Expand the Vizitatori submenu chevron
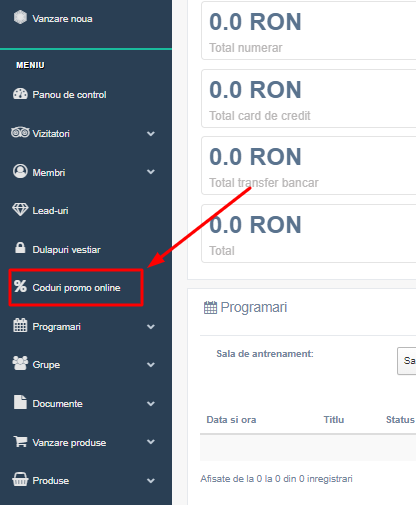 151,134
